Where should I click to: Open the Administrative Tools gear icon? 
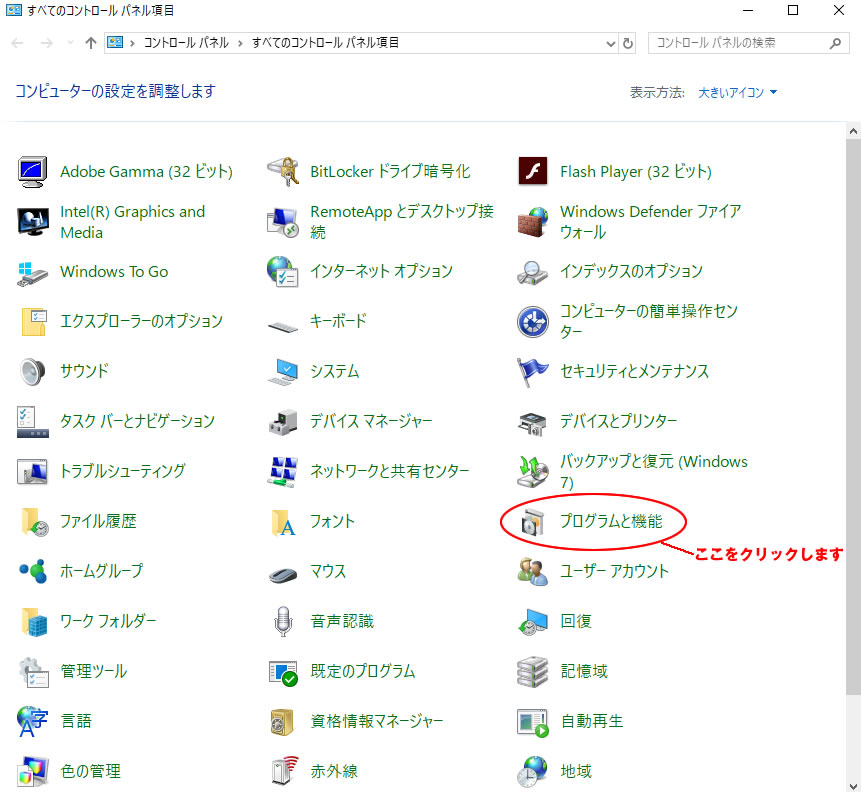click(33, 673)
